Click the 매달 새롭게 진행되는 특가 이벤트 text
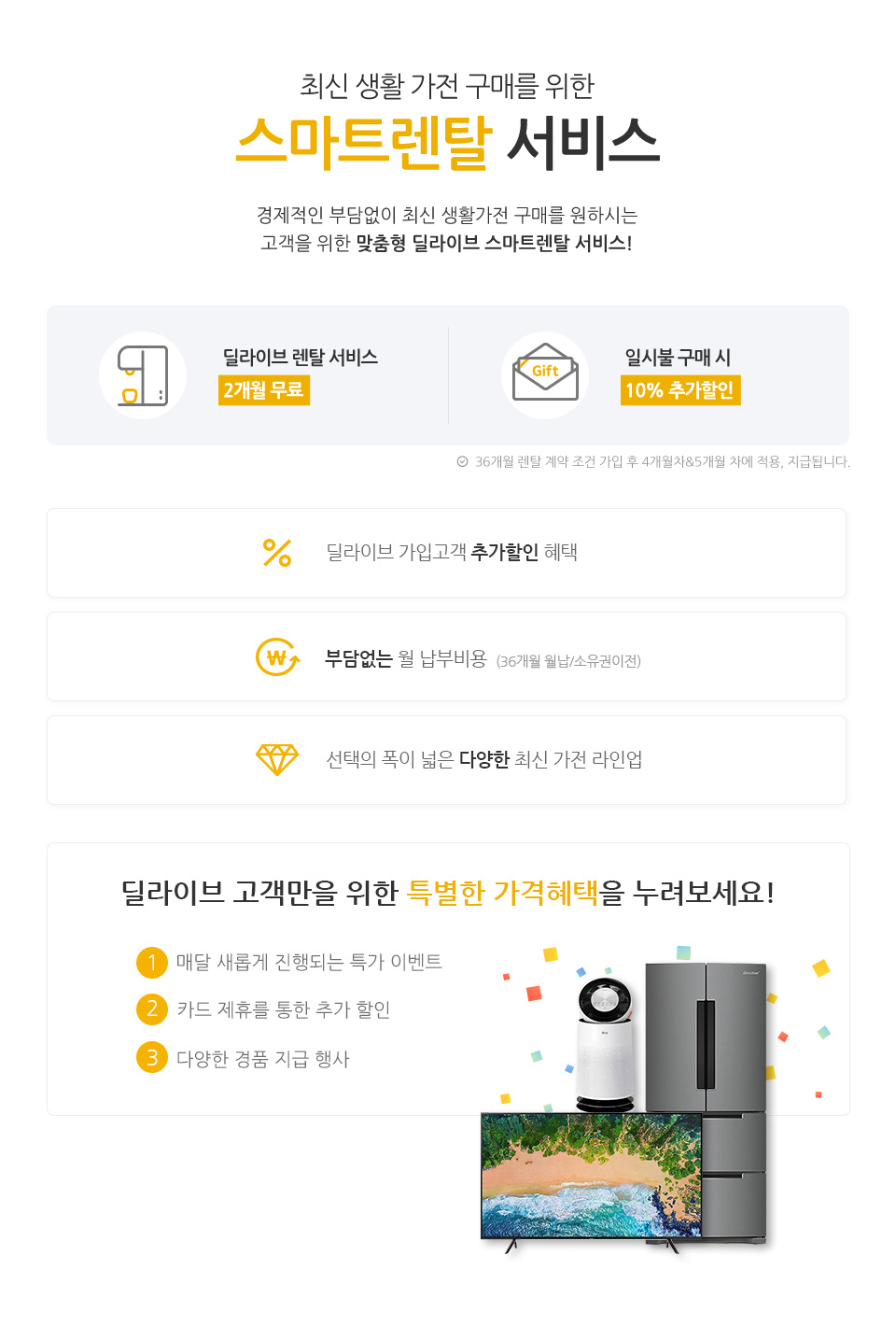Image resolution: width=896 pixels, height=1326 pixels. coord(309,962)
